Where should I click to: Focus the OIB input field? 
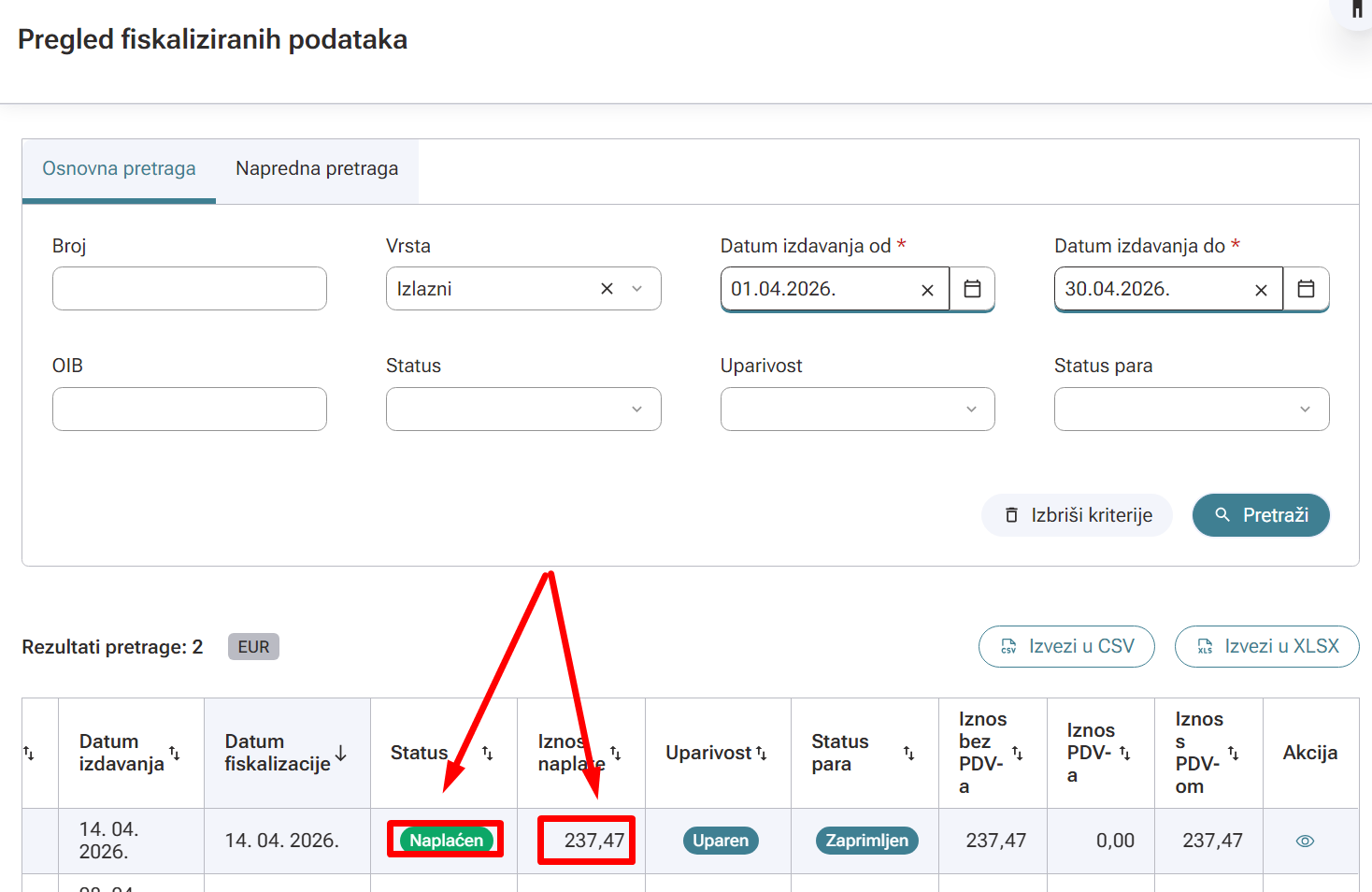(x=190, y=409)
